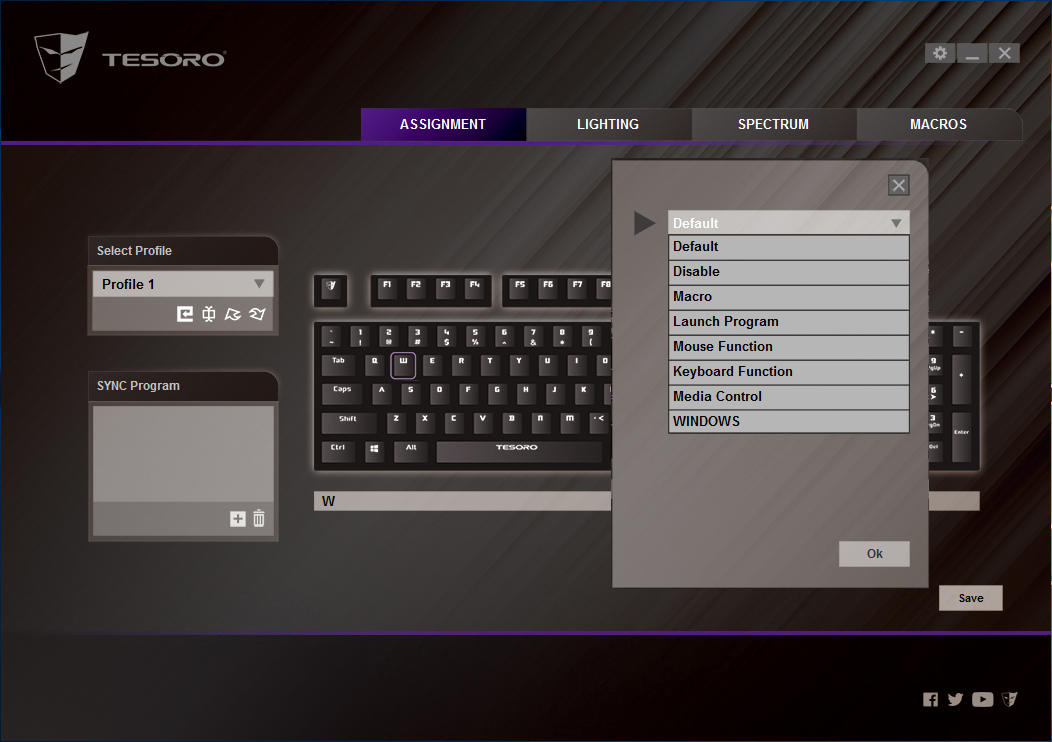The height and width of the screenshot is (742, 1052).
Task: Add a SYNC program with plus icon
Action: coord(237,518)
